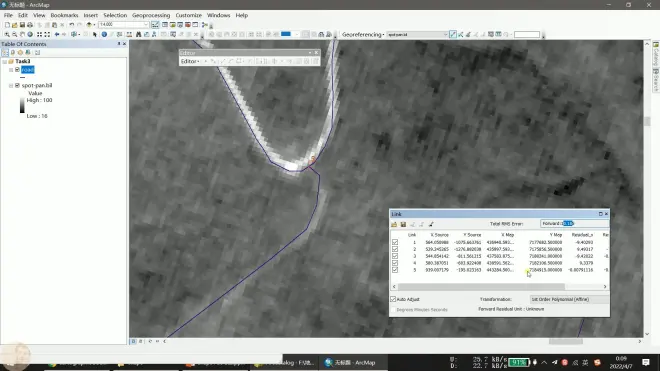Viewport: 660px width, 371px height.
Task: Go back to previous extent arrow
Action: (56, 35)
